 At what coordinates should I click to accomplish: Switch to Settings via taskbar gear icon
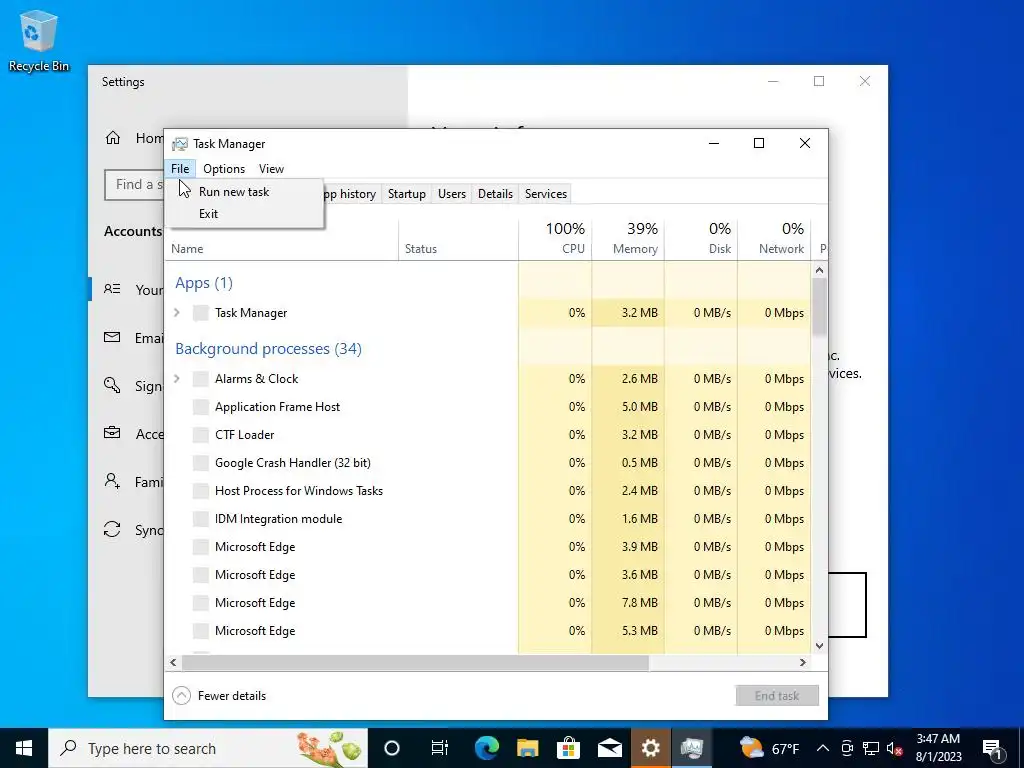click(650, 748)
